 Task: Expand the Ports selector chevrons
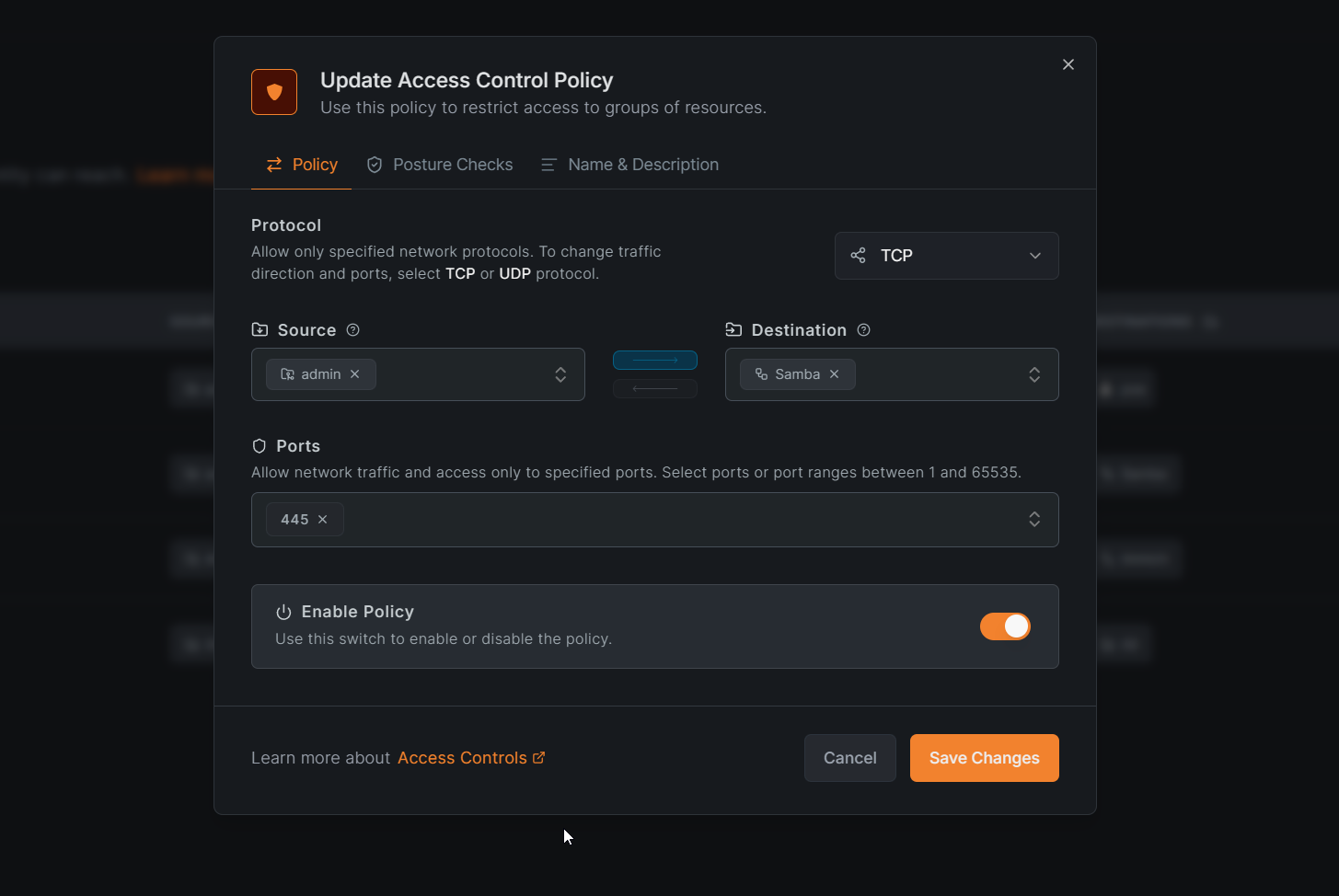coord(1034,520)
